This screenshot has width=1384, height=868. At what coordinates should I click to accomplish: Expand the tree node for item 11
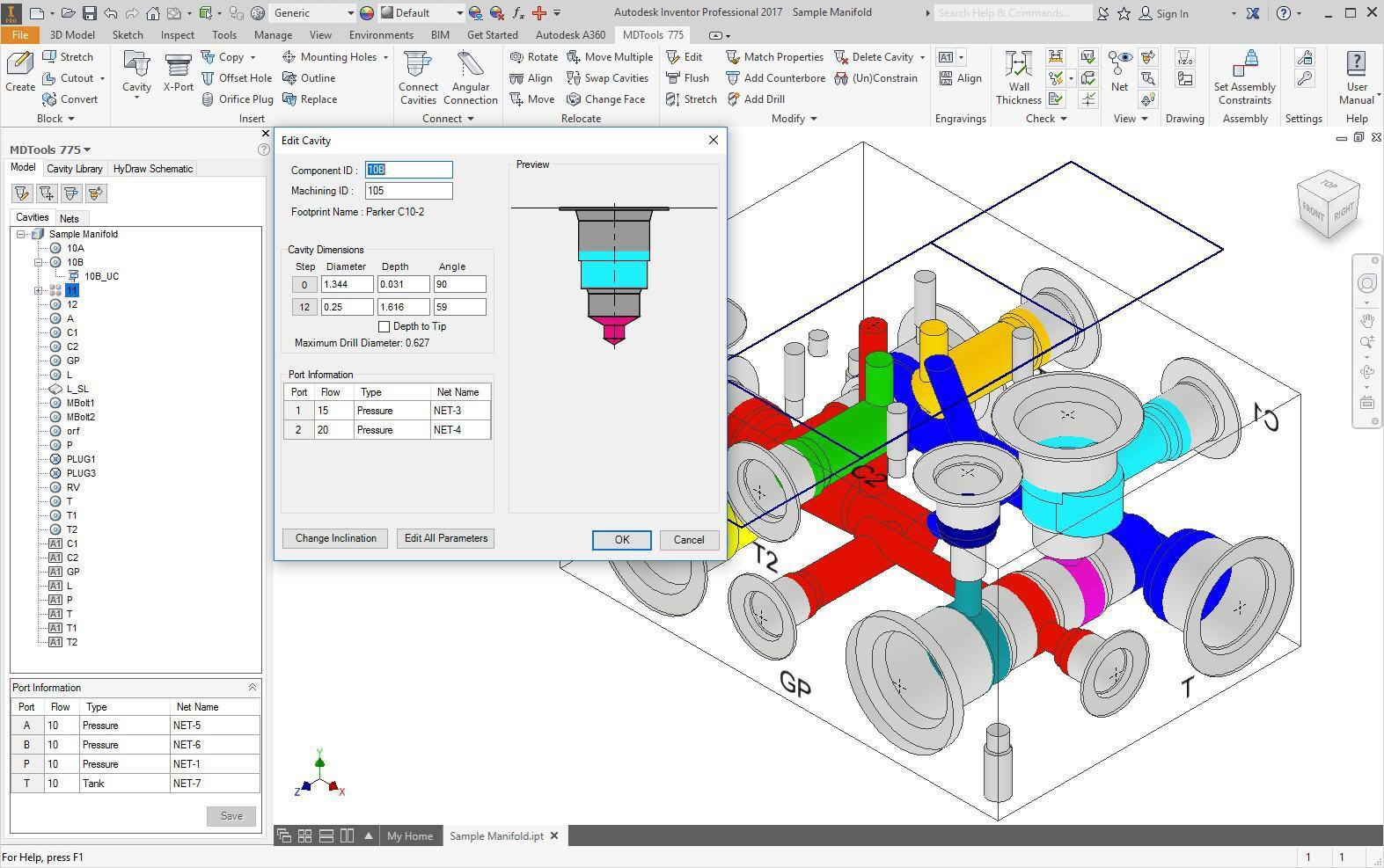(x=38, y=290)
